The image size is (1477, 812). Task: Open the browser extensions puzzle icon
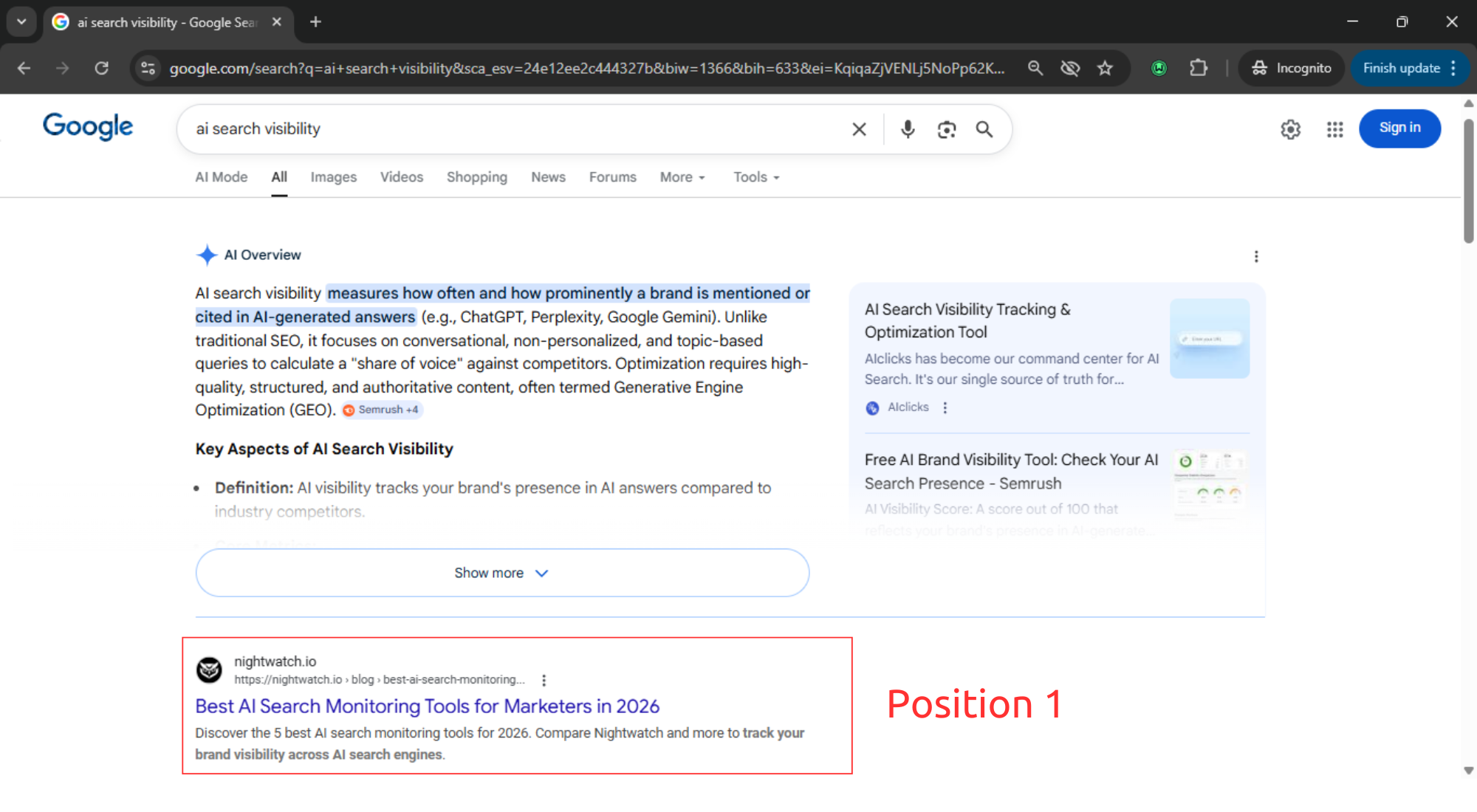pos(1198,68)
